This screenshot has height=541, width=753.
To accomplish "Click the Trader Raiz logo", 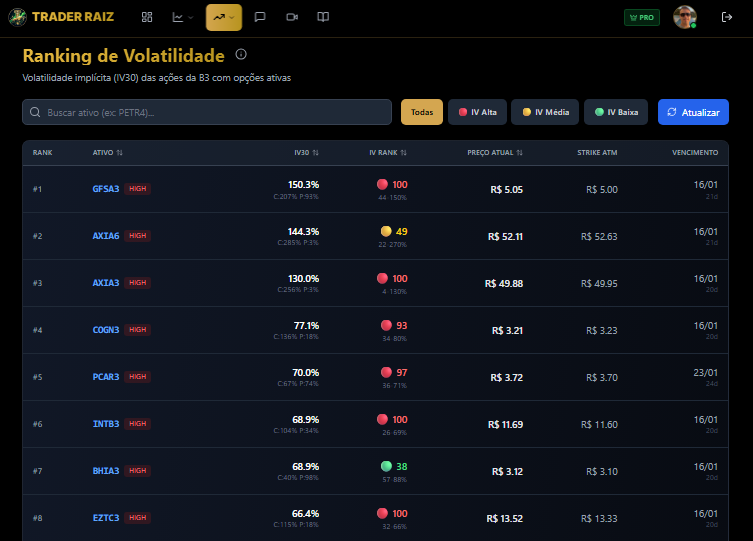I will [61, 17].
